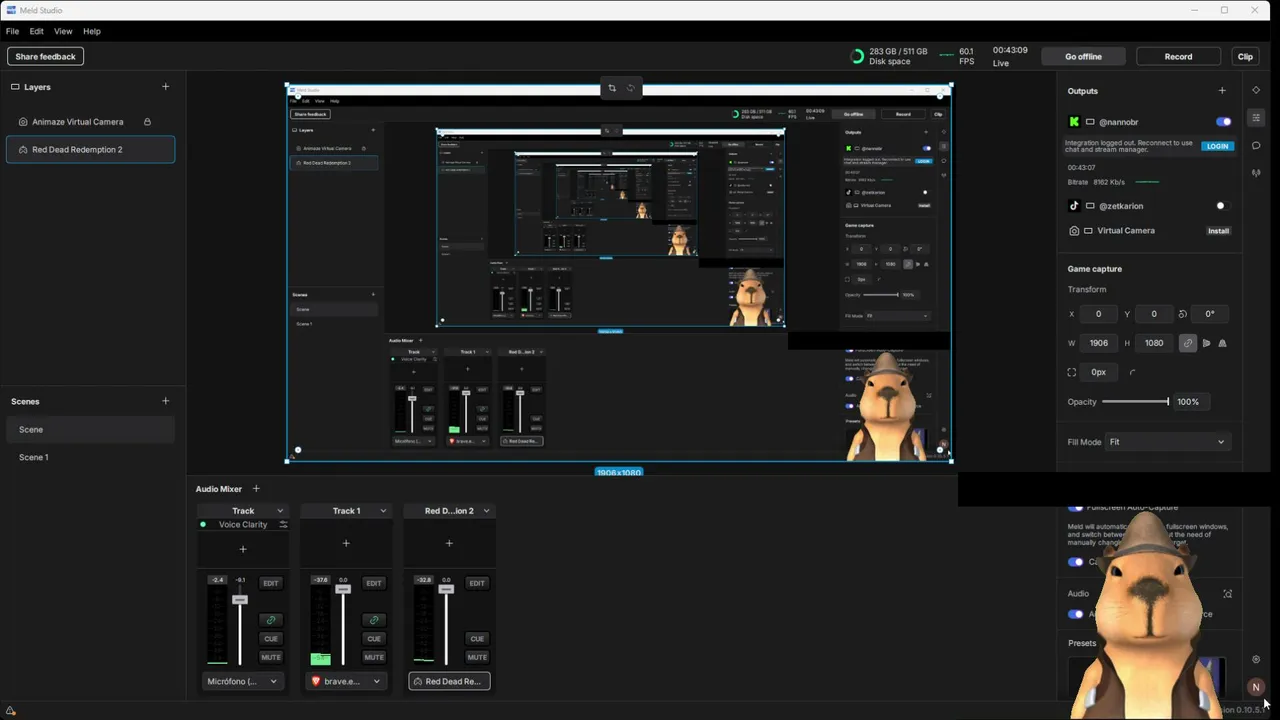1280x720 pixels.
Task: Select the Red Dead Redemption 2 layer
Action: pyautogui.click(x=90, y=150)
